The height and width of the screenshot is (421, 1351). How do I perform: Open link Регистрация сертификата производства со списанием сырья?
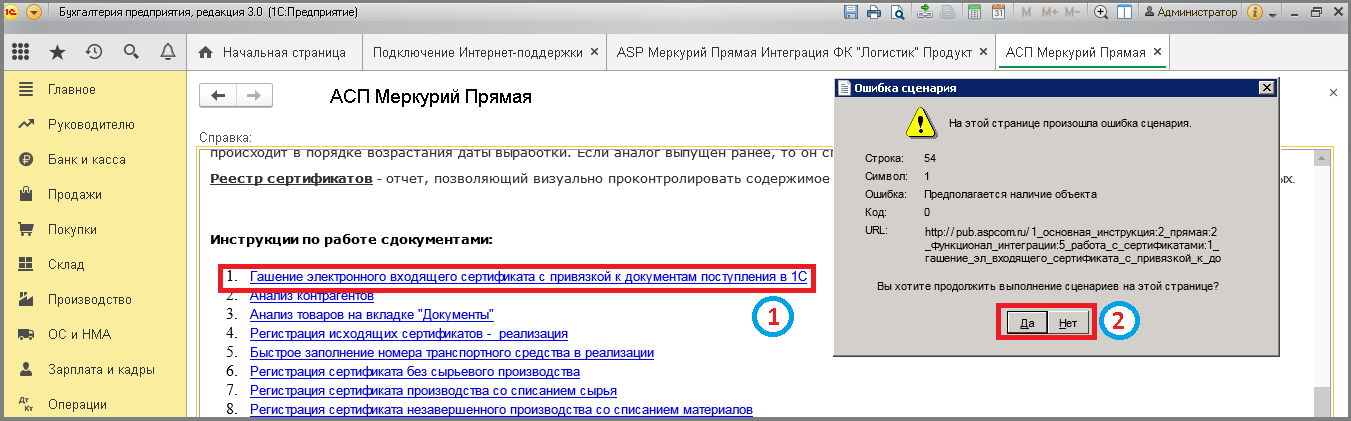(433, 390)
